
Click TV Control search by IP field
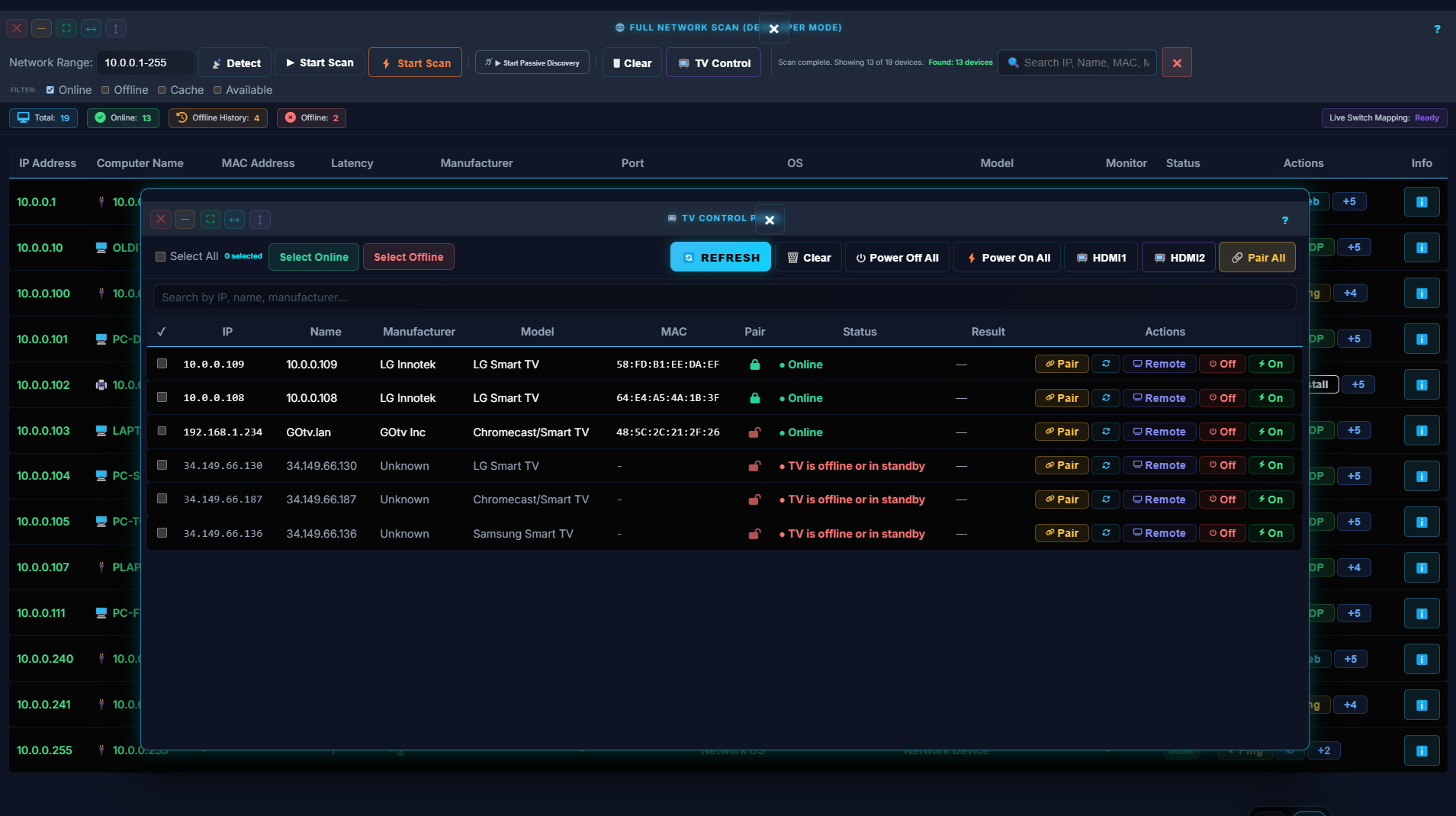[725, 297]
